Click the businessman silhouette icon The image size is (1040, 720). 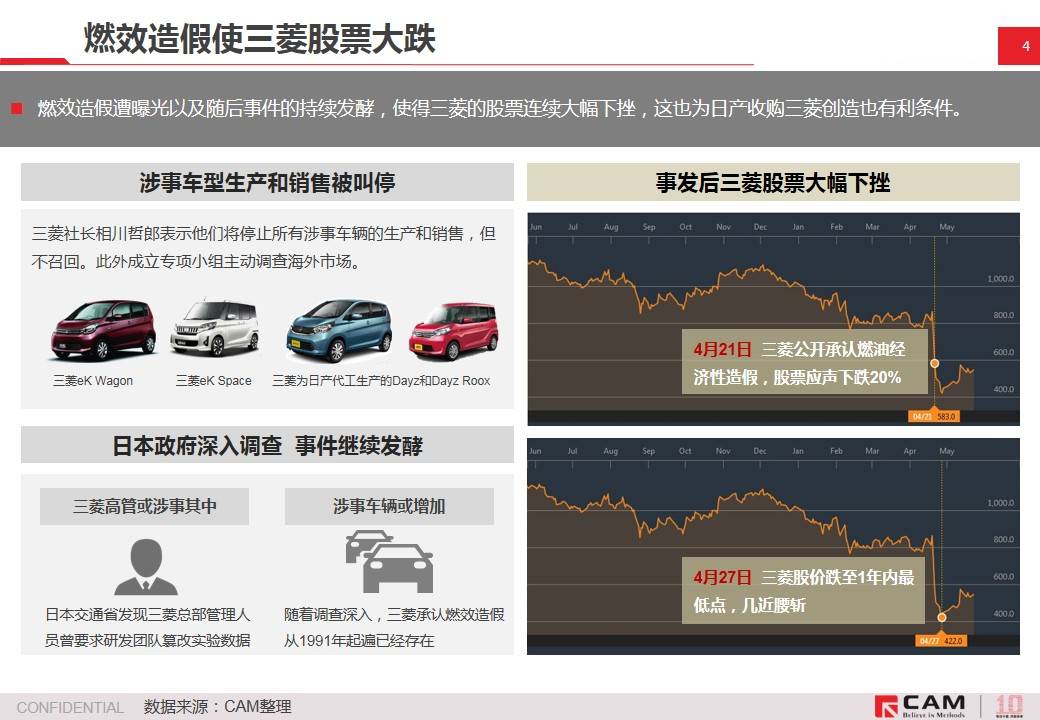pos(146,567)
